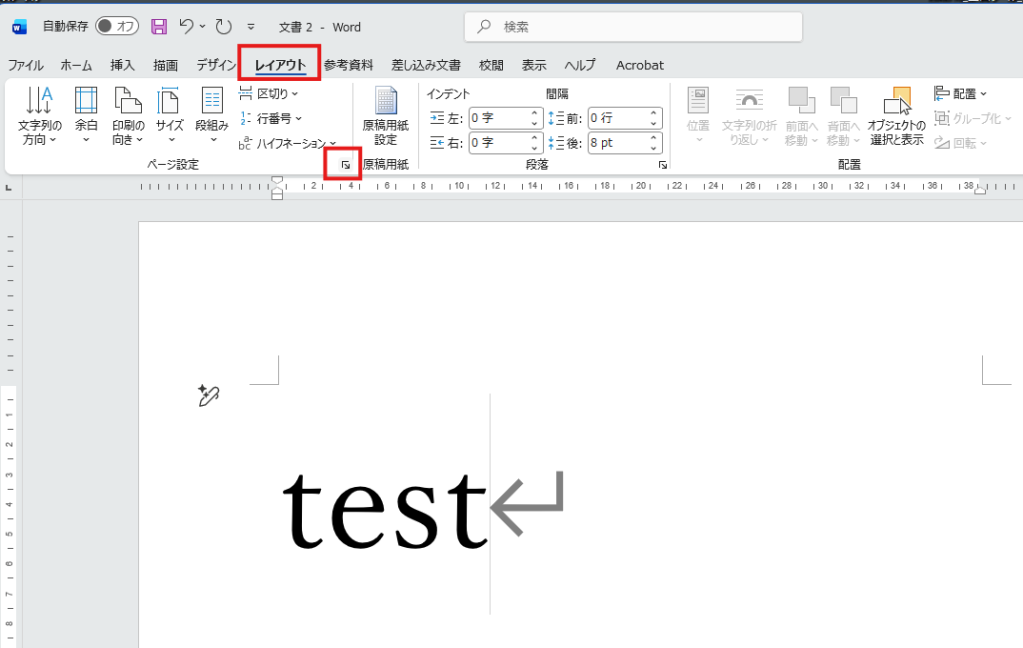Click オブジェクトの選択と表示 button

click(x=895, y=115)
